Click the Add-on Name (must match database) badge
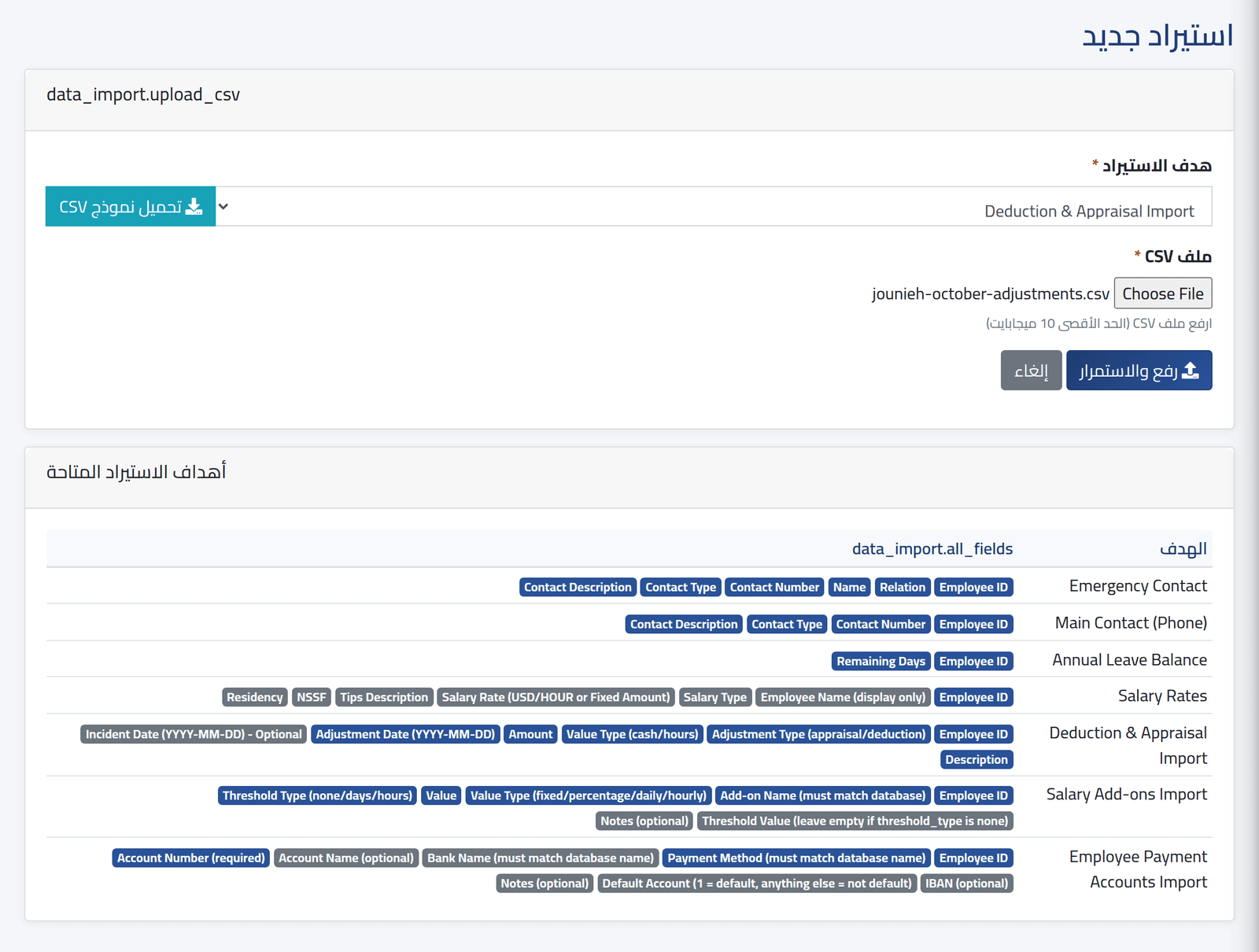1259x952 pixels. (x=823, y=795)
